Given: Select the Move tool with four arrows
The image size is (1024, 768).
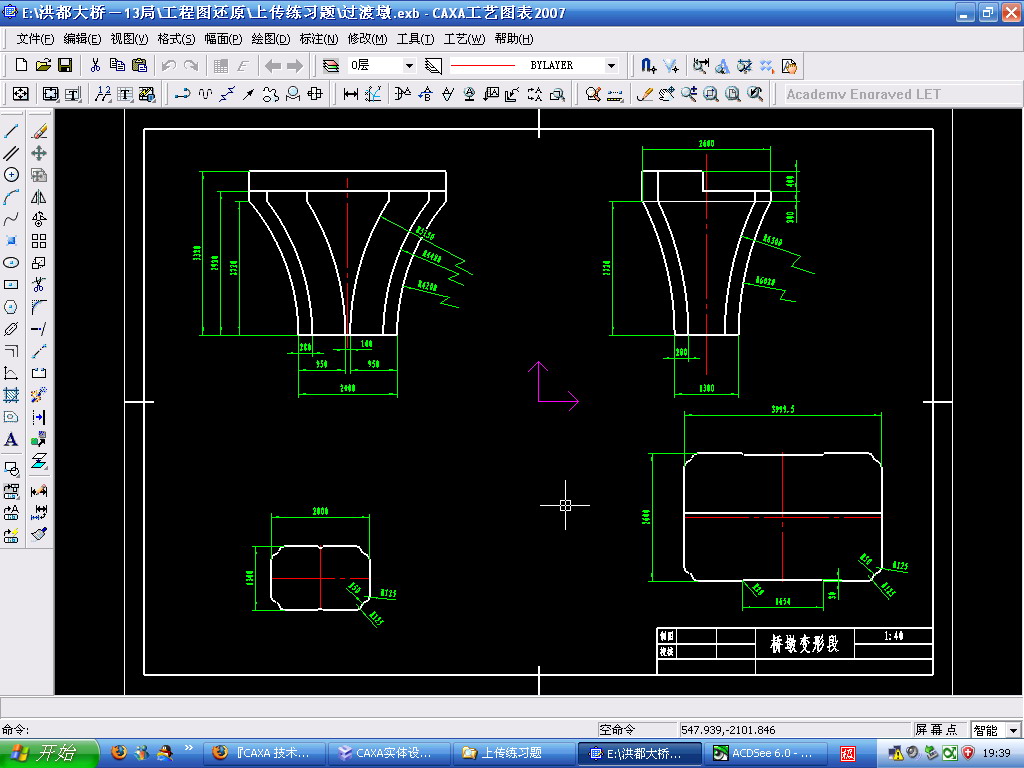Looking at the screenshot, I should [39, 153].
